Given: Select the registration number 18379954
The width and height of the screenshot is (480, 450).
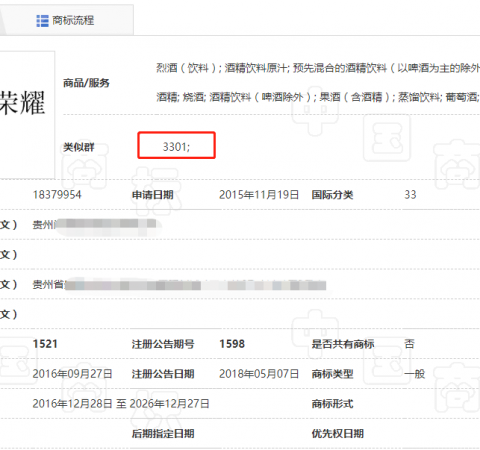Looking at the screenshot, I should (x=57, y=195).
